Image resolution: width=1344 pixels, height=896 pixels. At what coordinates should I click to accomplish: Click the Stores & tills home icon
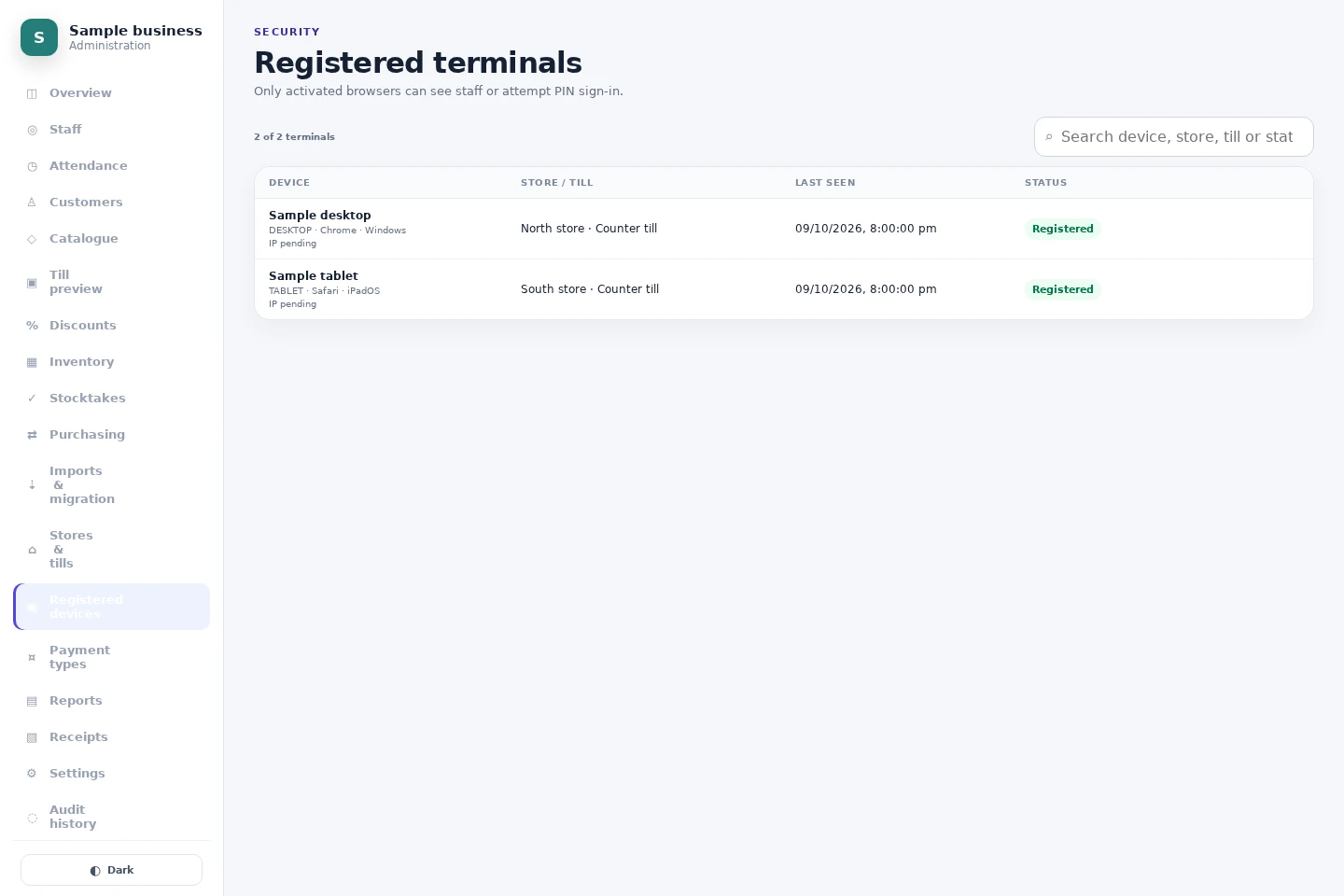(32, 550)
